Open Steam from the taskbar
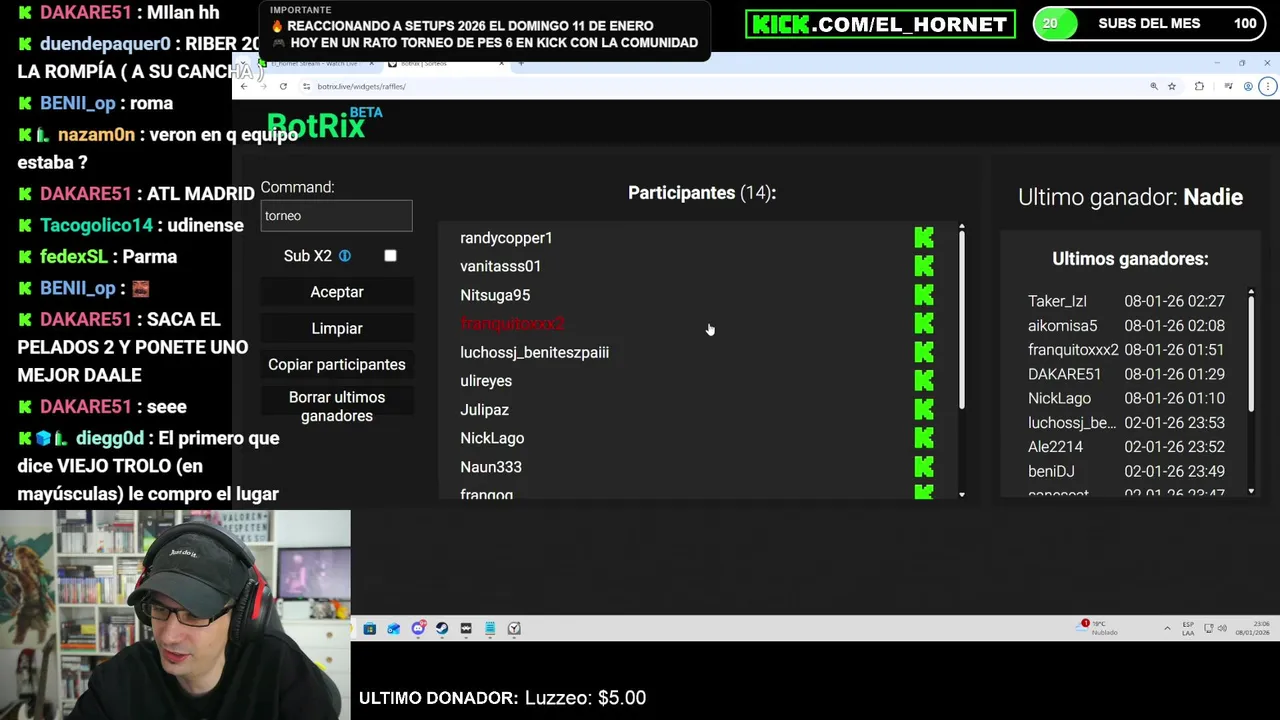This screenshot has height=720, width=1280. tap(442, 629)
